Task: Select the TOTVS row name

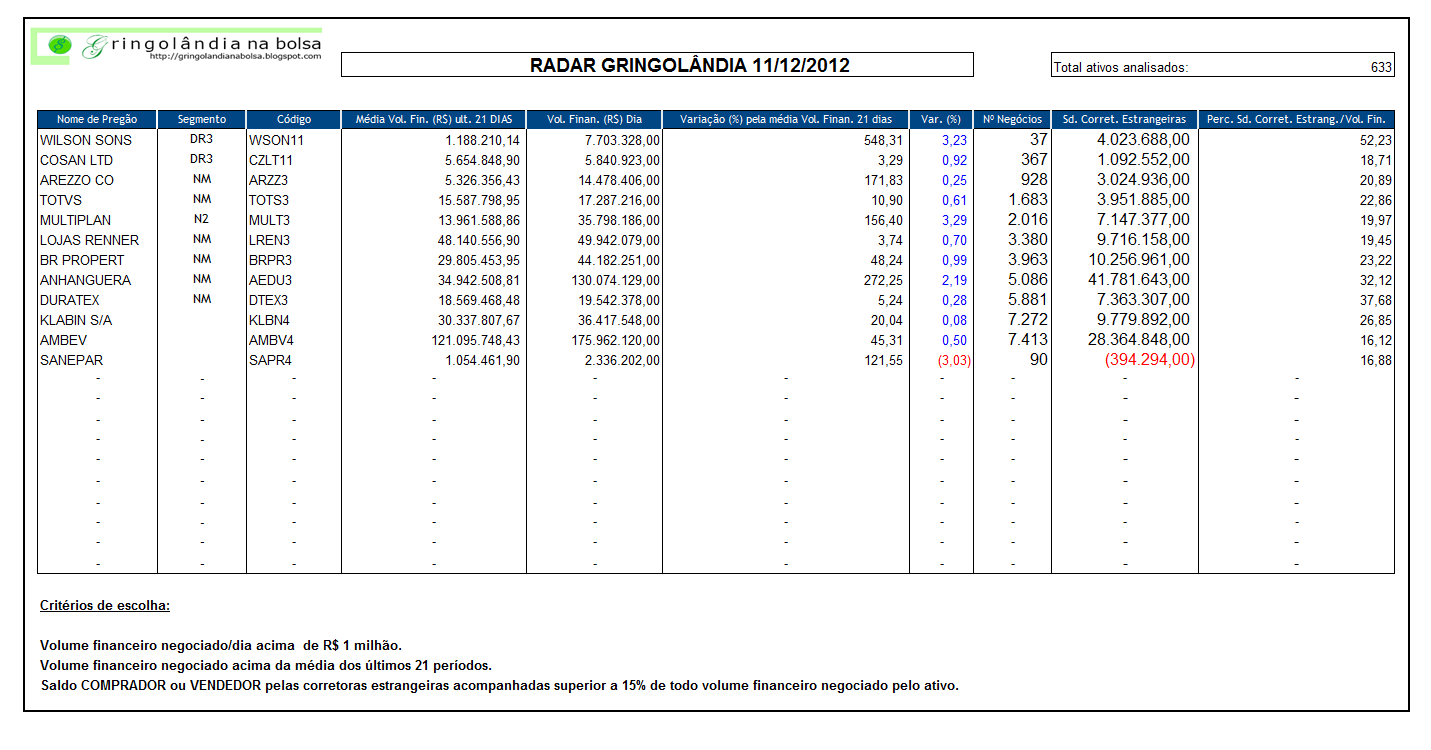Action: [x=61, y=200]
